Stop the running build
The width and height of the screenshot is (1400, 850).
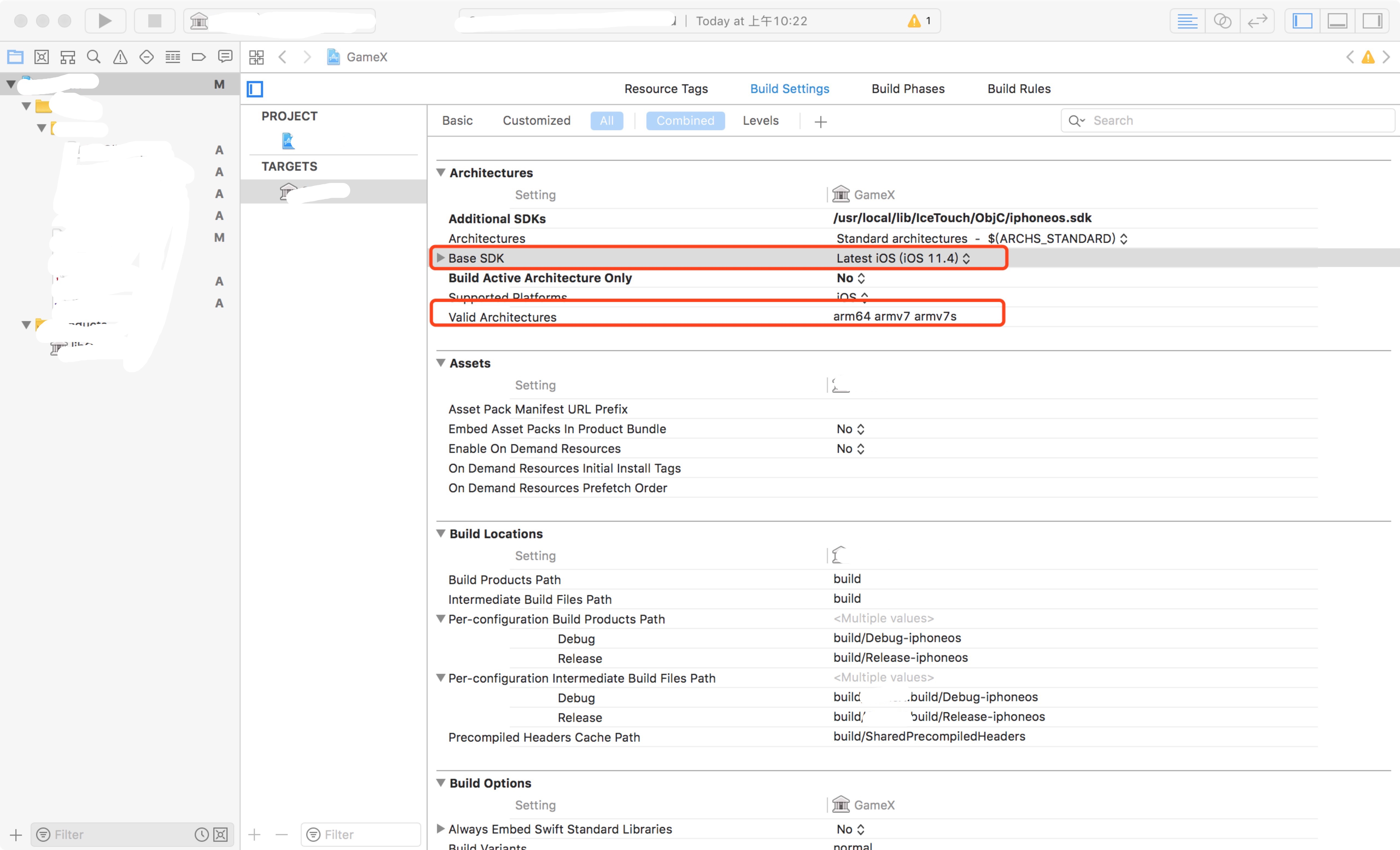tap(154, 21)
